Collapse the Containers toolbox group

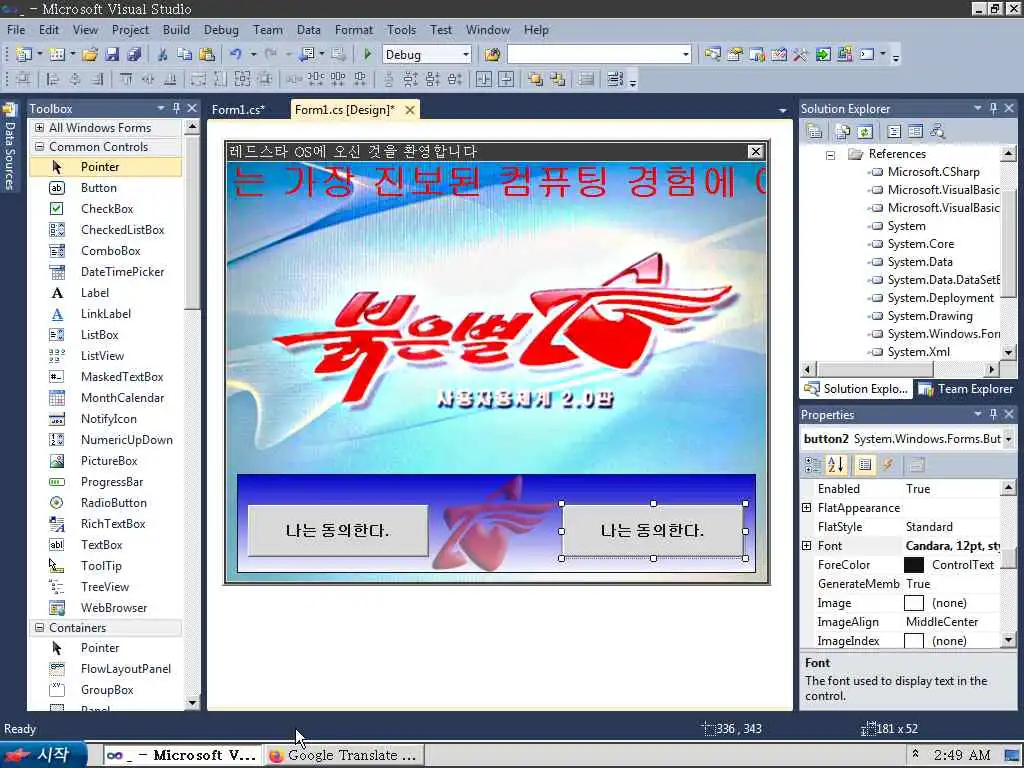pos(39,628)
